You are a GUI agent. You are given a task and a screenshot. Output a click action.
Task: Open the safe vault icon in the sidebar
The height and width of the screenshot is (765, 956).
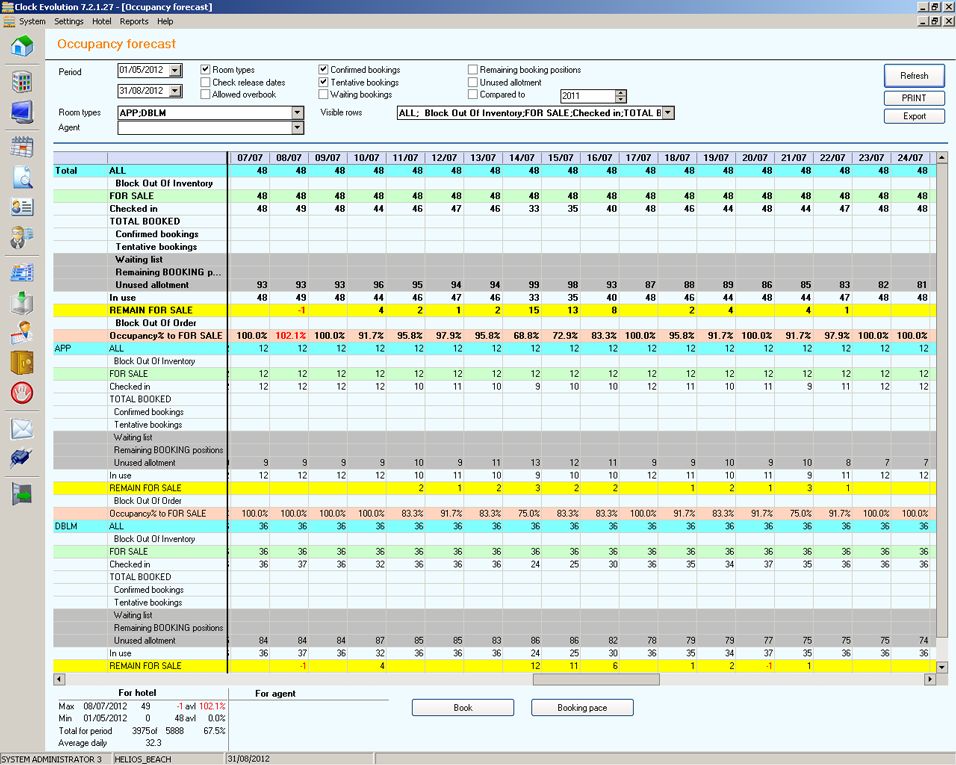[22, 361]
